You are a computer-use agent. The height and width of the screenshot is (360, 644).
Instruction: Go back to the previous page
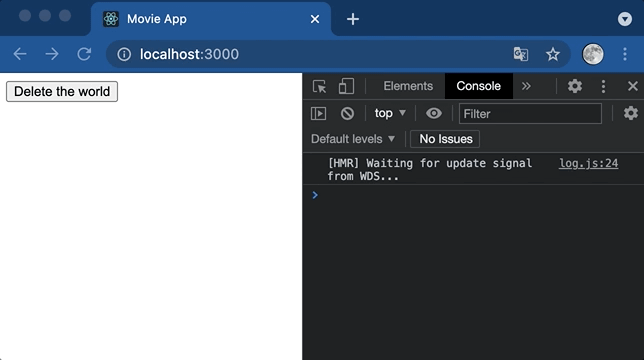tap(20, 54)
